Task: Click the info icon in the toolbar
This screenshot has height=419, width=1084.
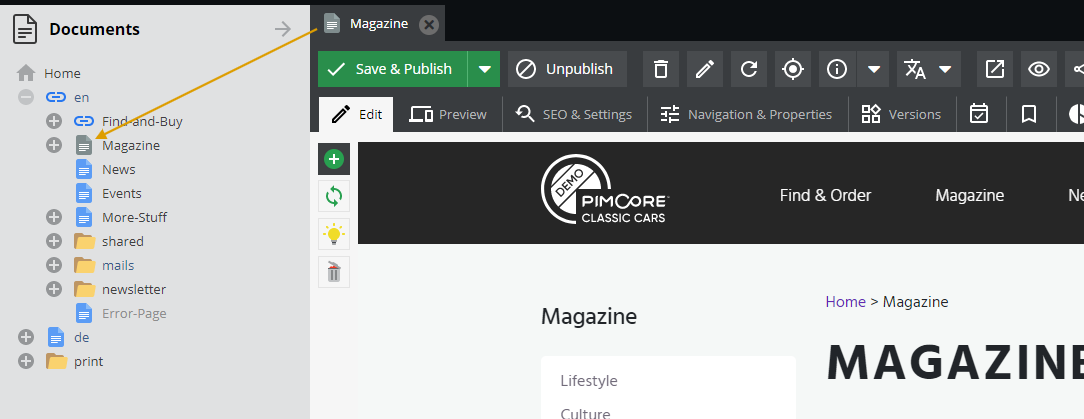Action: [x=837, y=69]
